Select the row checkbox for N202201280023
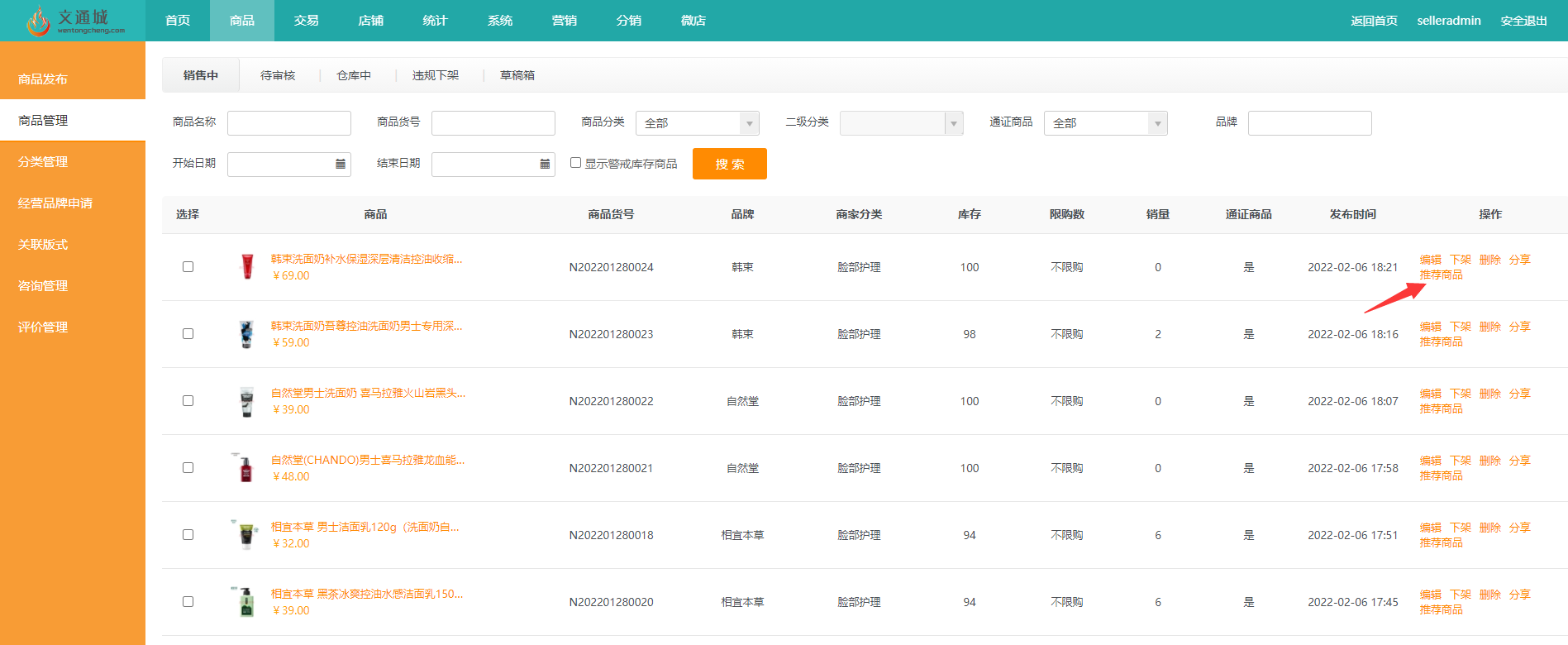 188,334
